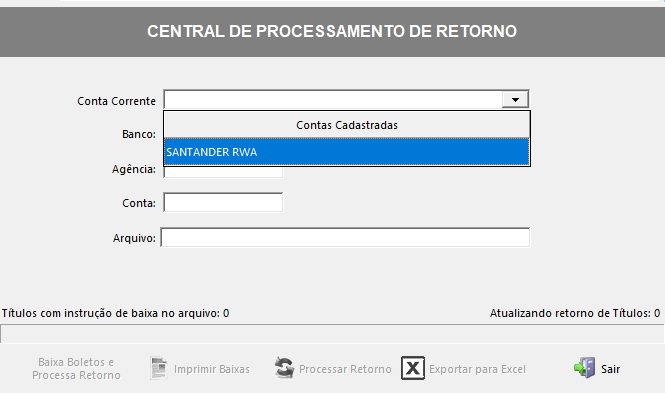Viewport: 665px width, 393px height.
Task: Click the Contas Cadastradas list header
Action: coord(346,125)
